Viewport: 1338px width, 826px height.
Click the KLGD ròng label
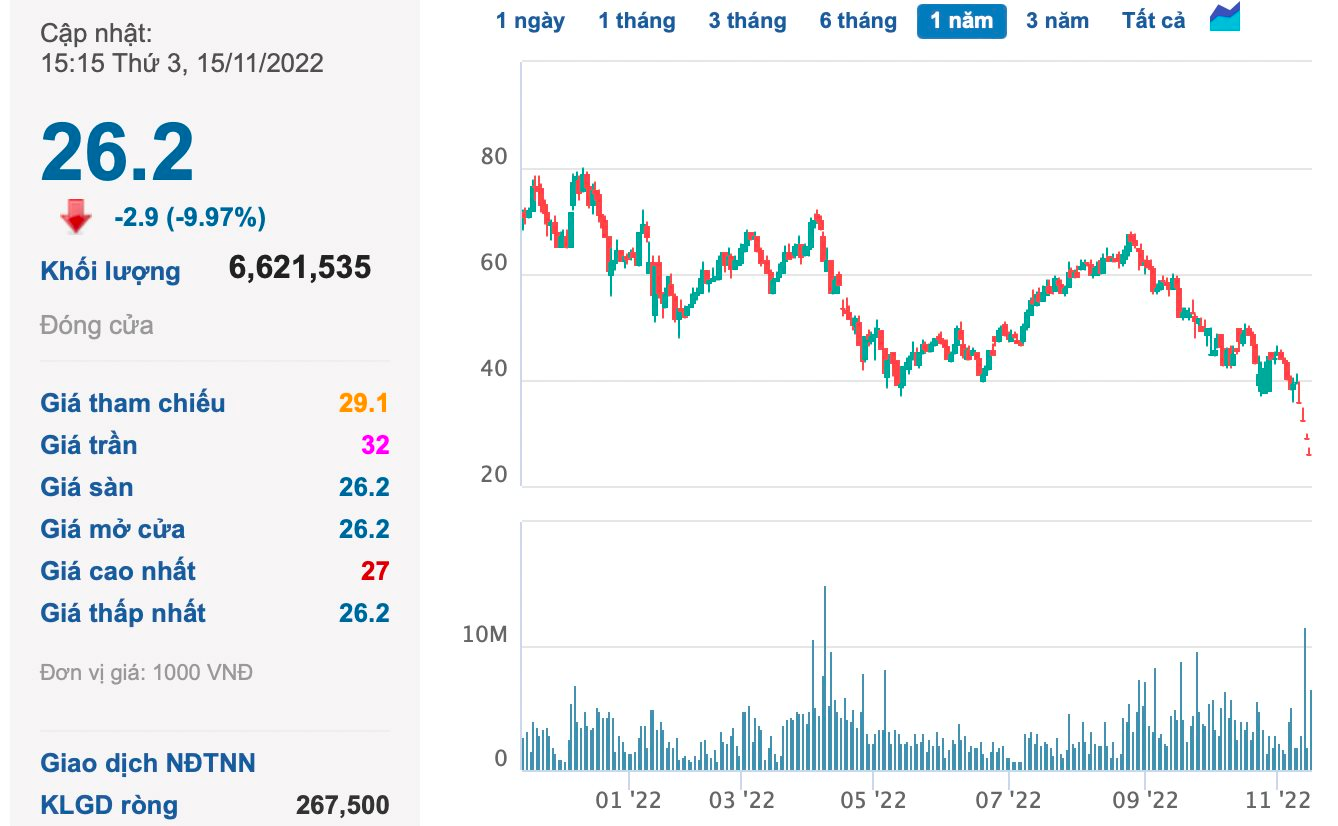coord(109,805)
